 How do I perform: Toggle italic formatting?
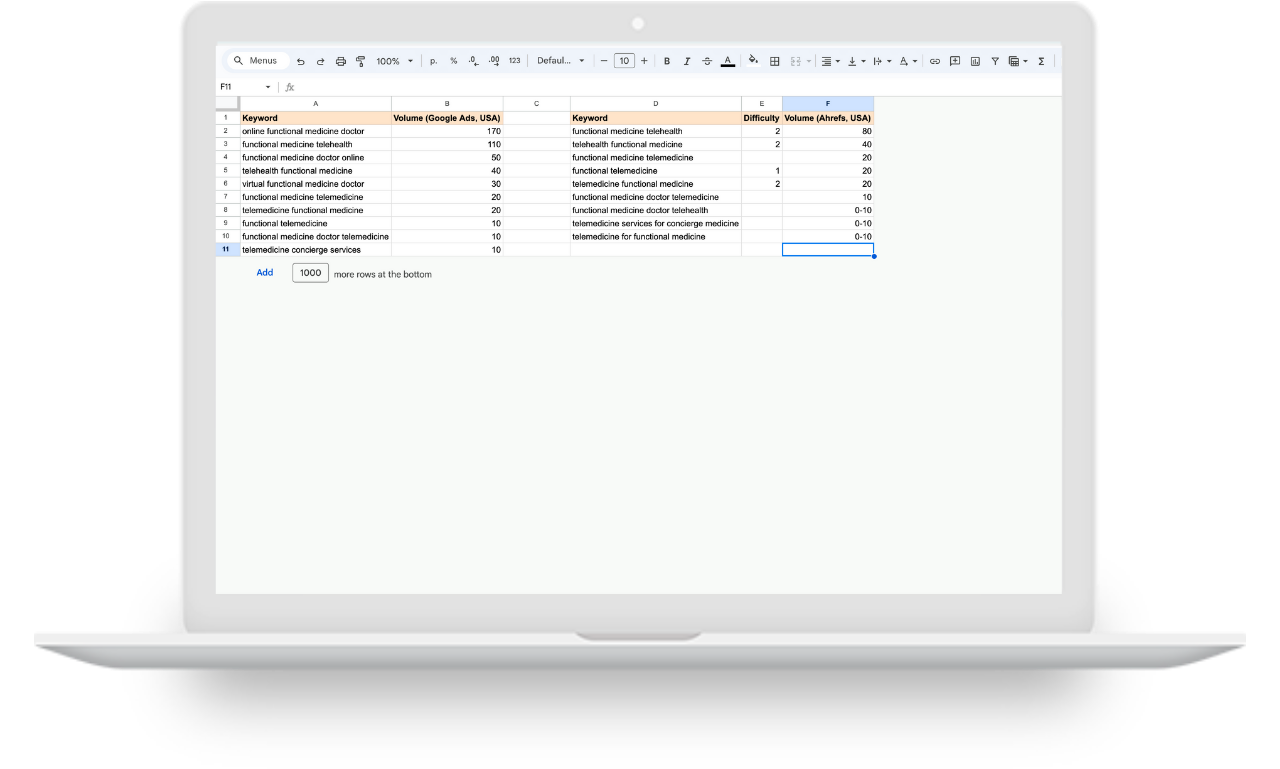click(x=686, y=61)
